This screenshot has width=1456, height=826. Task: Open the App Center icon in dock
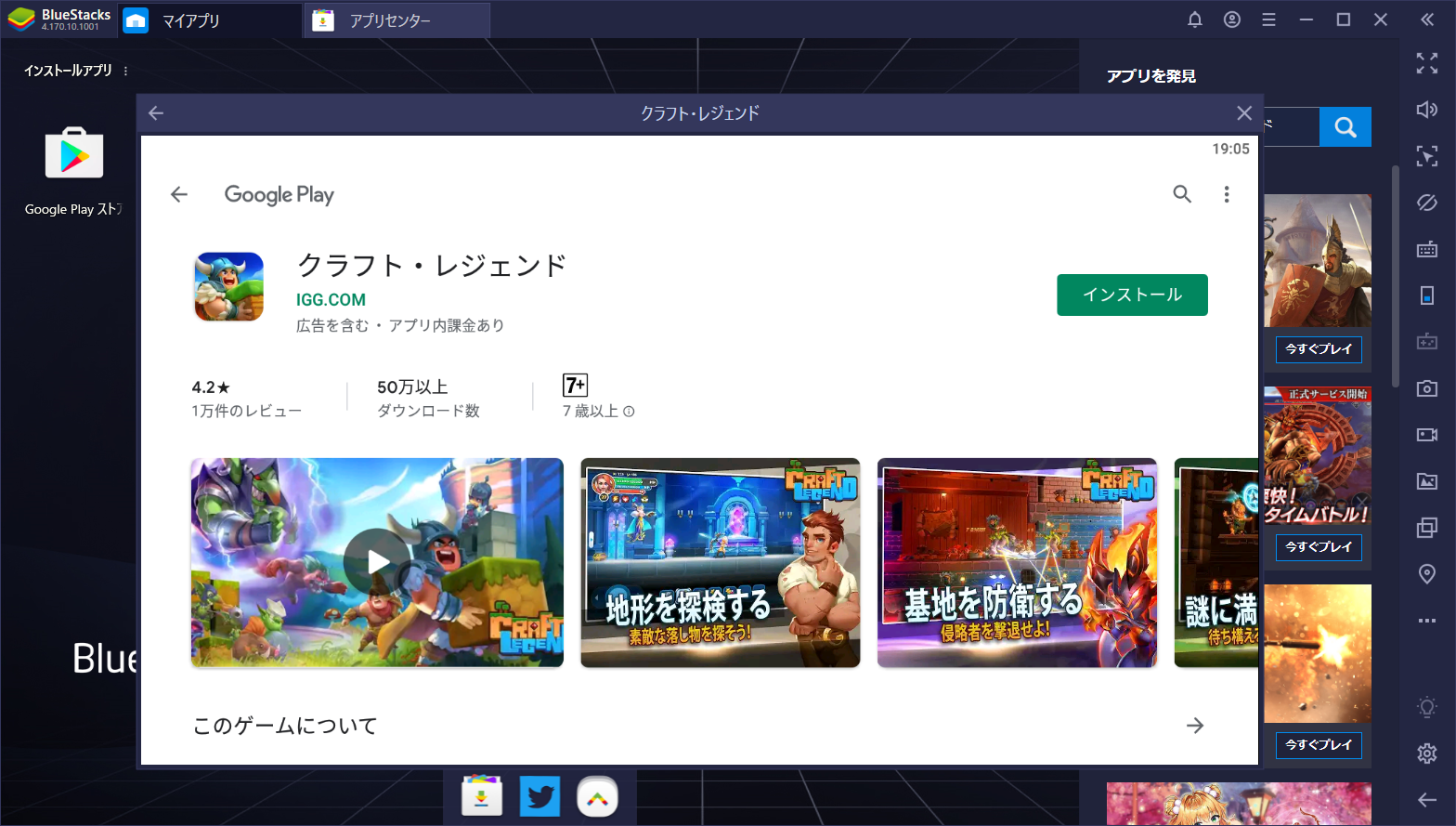coord(482,797)
